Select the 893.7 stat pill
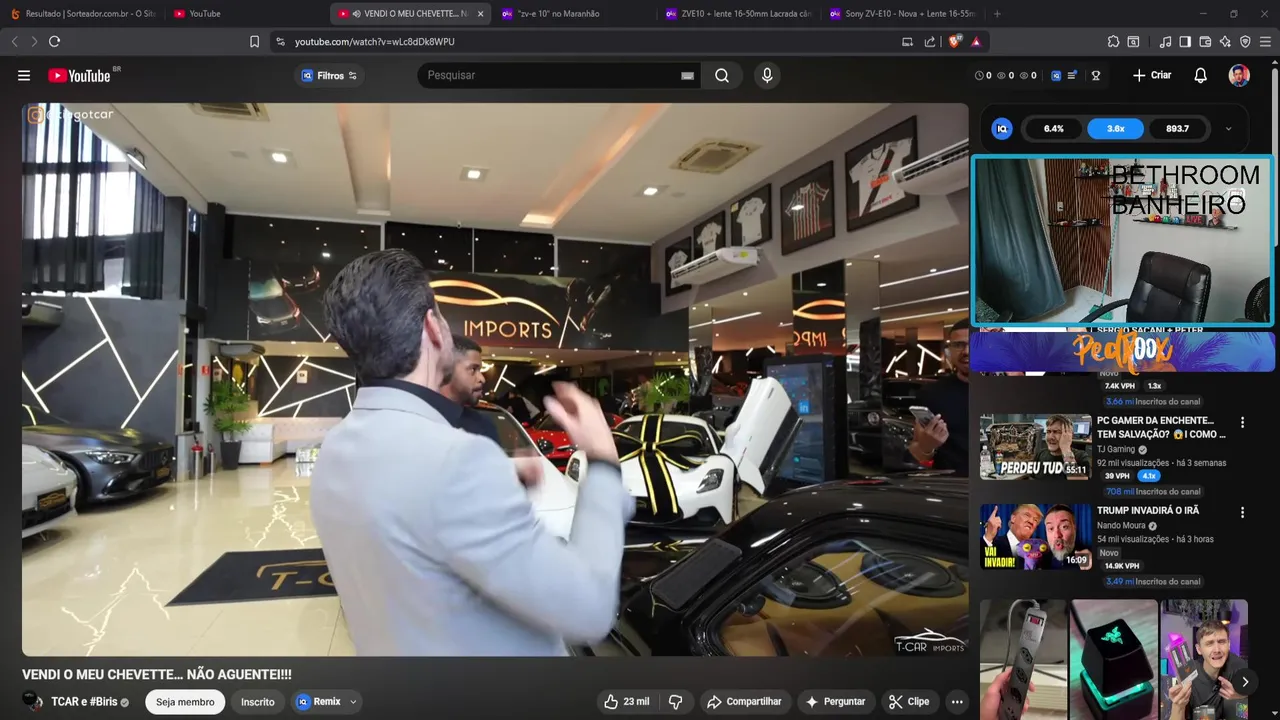This screenshot has height=720, width=1280. click(1177, 128)
